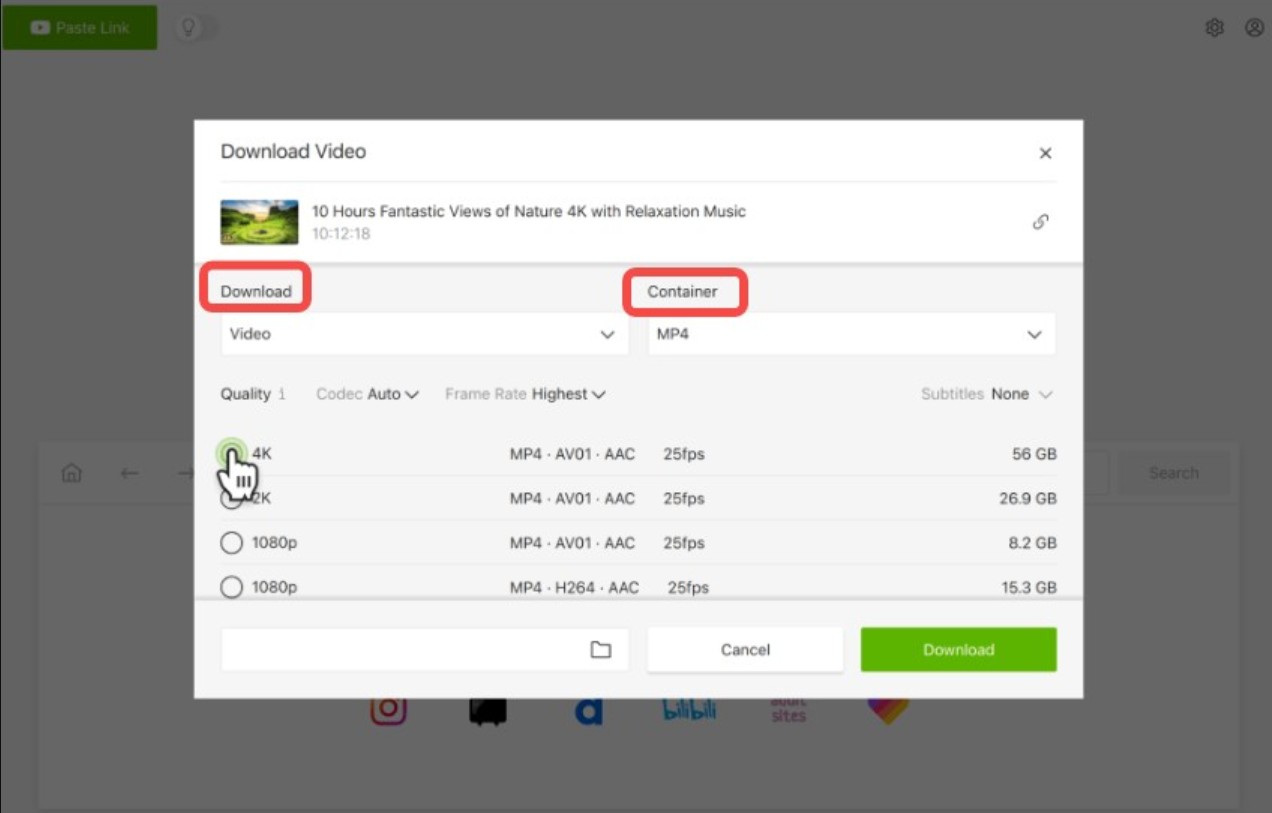Open the bilibili site icon
1272x813 pixels.
(689, 710)
